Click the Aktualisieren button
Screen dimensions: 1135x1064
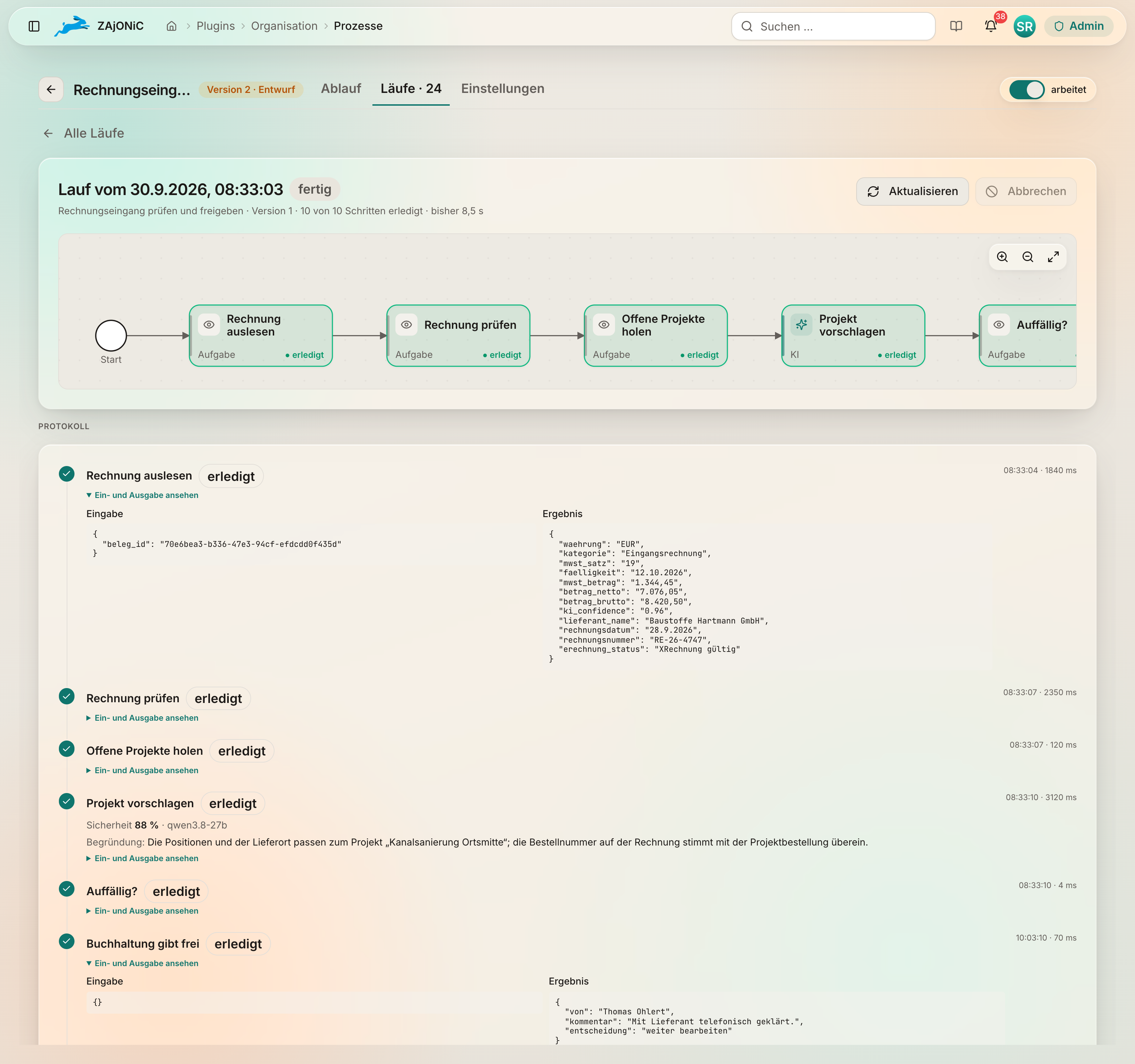point(912,192)
